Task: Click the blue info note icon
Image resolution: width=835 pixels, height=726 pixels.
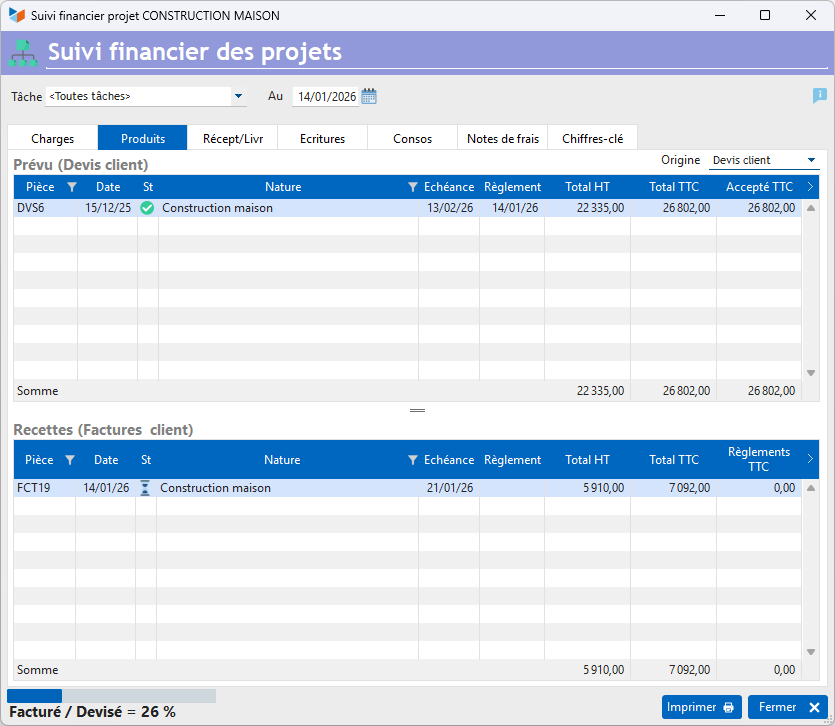Action: click(x=820, y=96)
